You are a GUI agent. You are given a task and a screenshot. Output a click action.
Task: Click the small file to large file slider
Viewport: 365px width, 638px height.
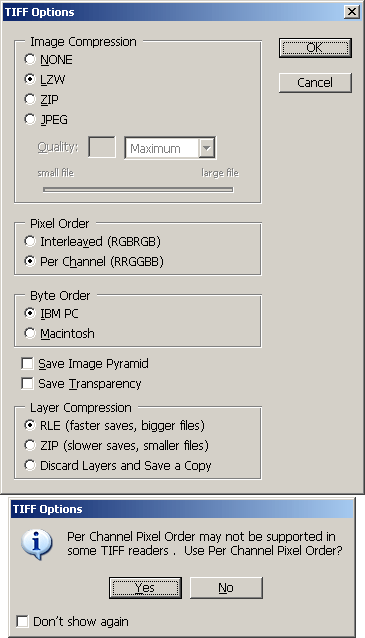pyautogui.click(x=138, y=190)
